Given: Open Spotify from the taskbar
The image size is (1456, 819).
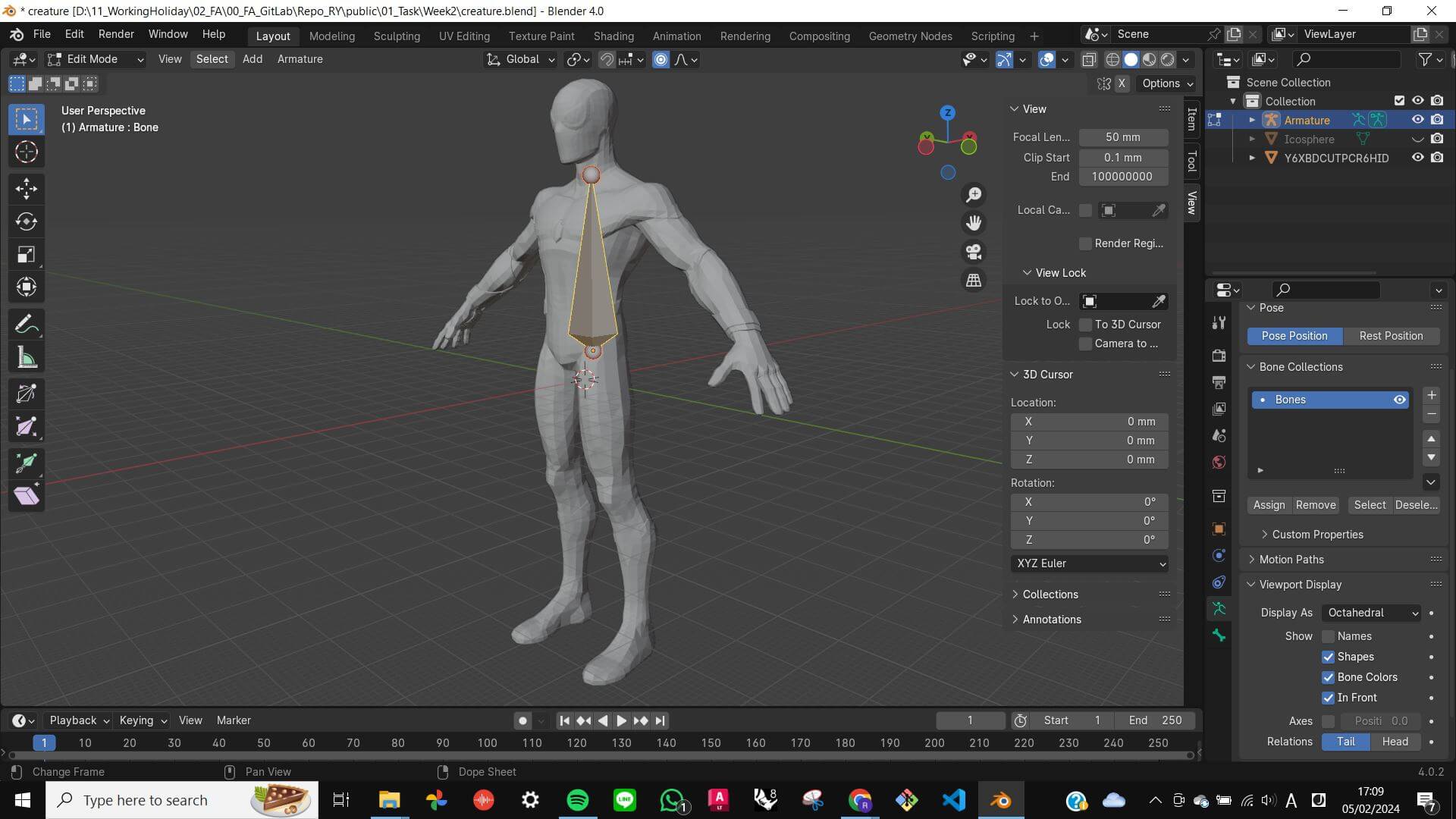Looking at the screenshot, I should pos(577,800).
